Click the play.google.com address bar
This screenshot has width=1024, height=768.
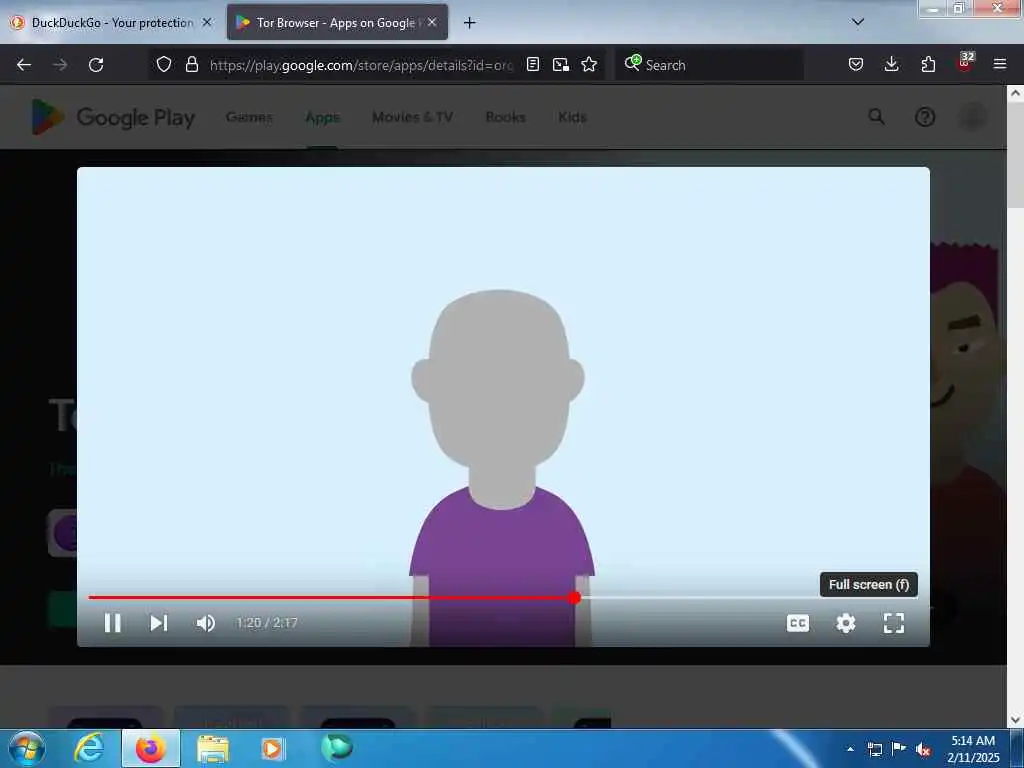pos(361,65)
